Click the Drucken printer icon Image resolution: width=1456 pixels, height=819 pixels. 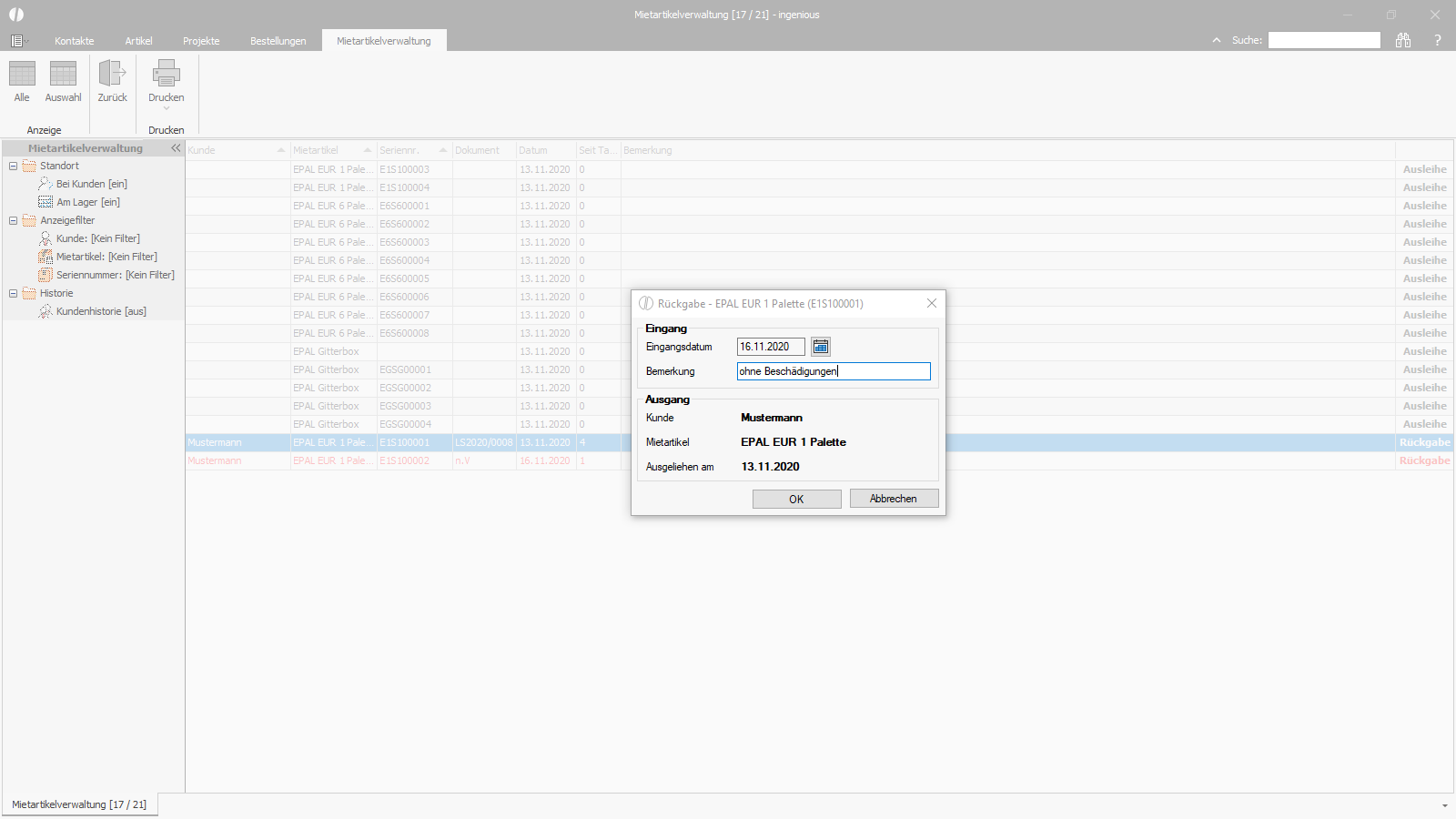coord(167,74)
